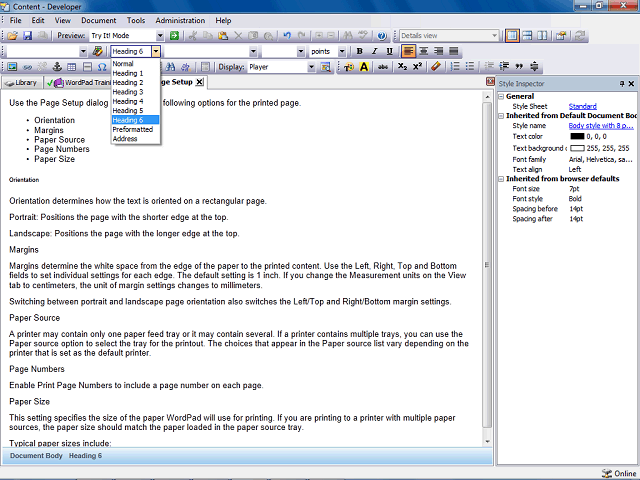
Task: Undo the last action
Action: tap(287, 36)
